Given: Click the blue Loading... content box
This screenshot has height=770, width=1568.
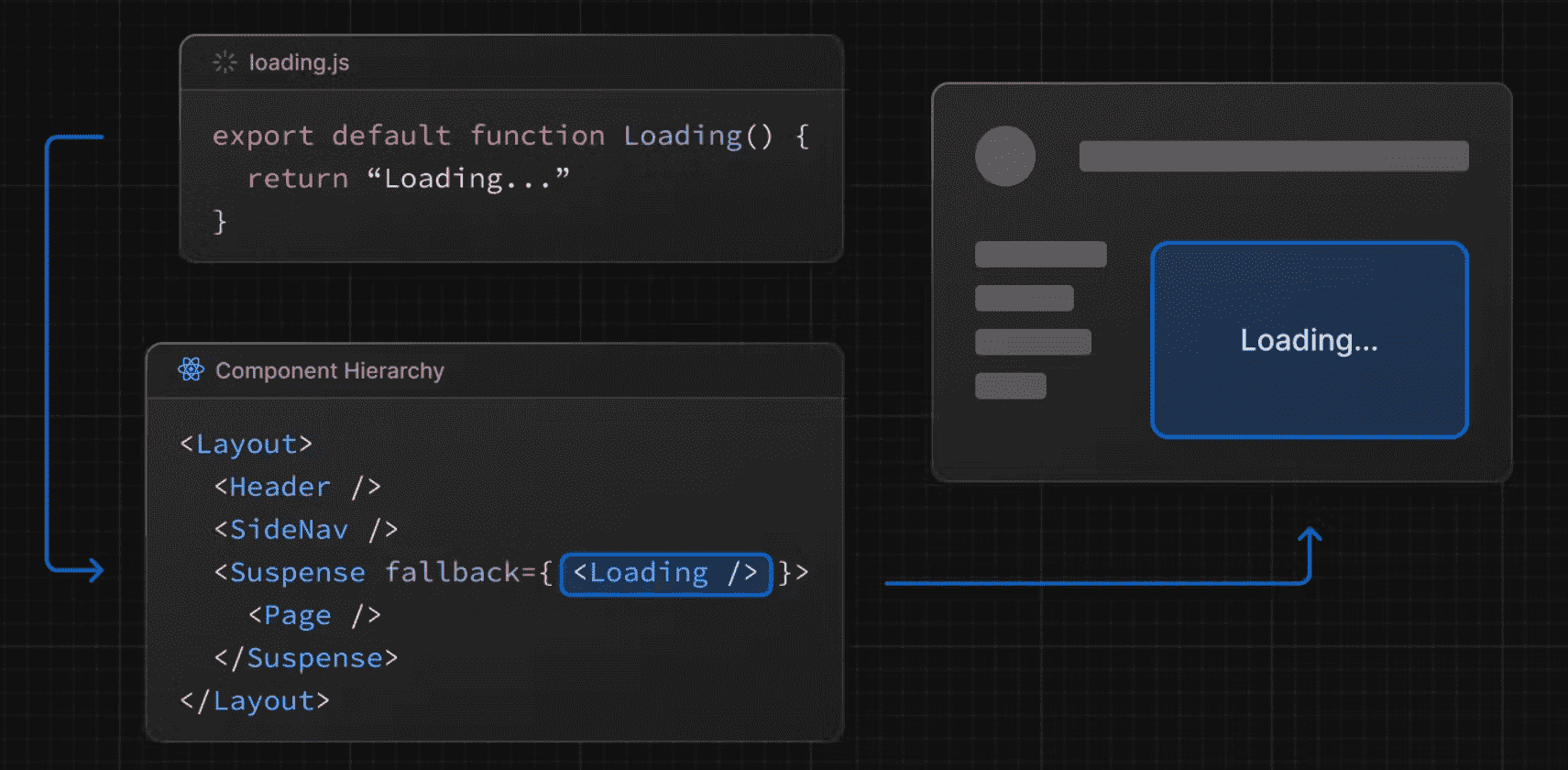Looking at the screenshot, I should click(1309, 340).
